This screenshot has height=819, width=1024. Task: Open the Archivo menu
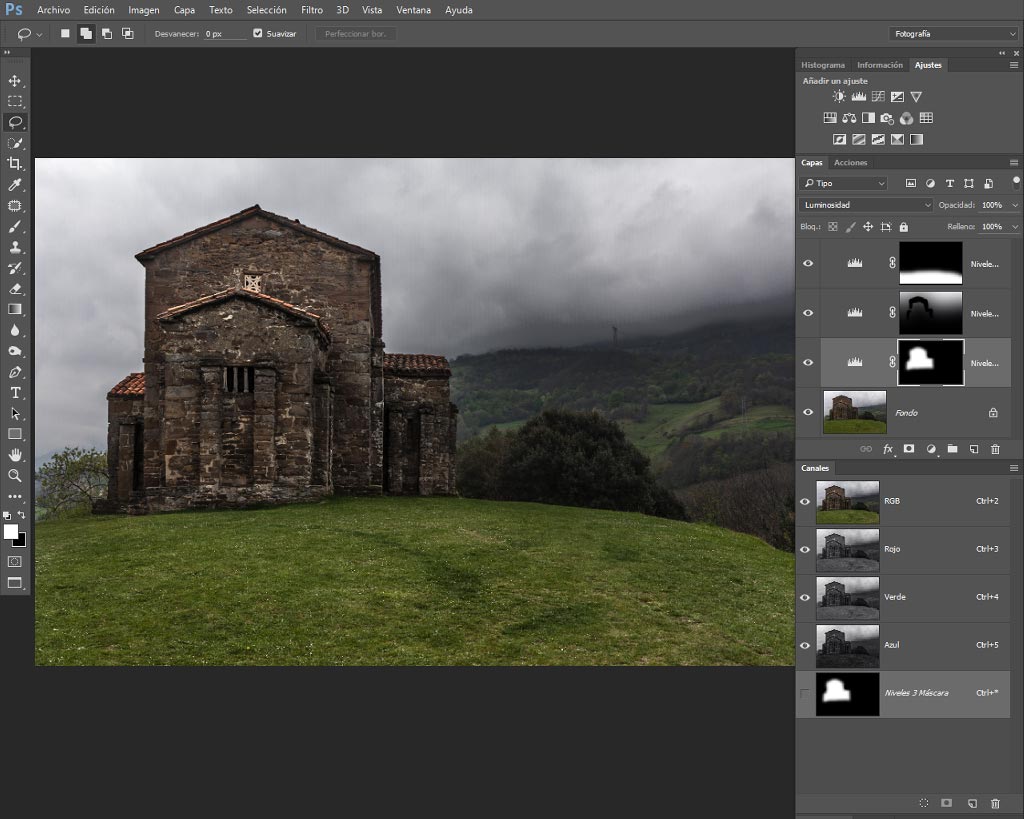pos(54,10)
